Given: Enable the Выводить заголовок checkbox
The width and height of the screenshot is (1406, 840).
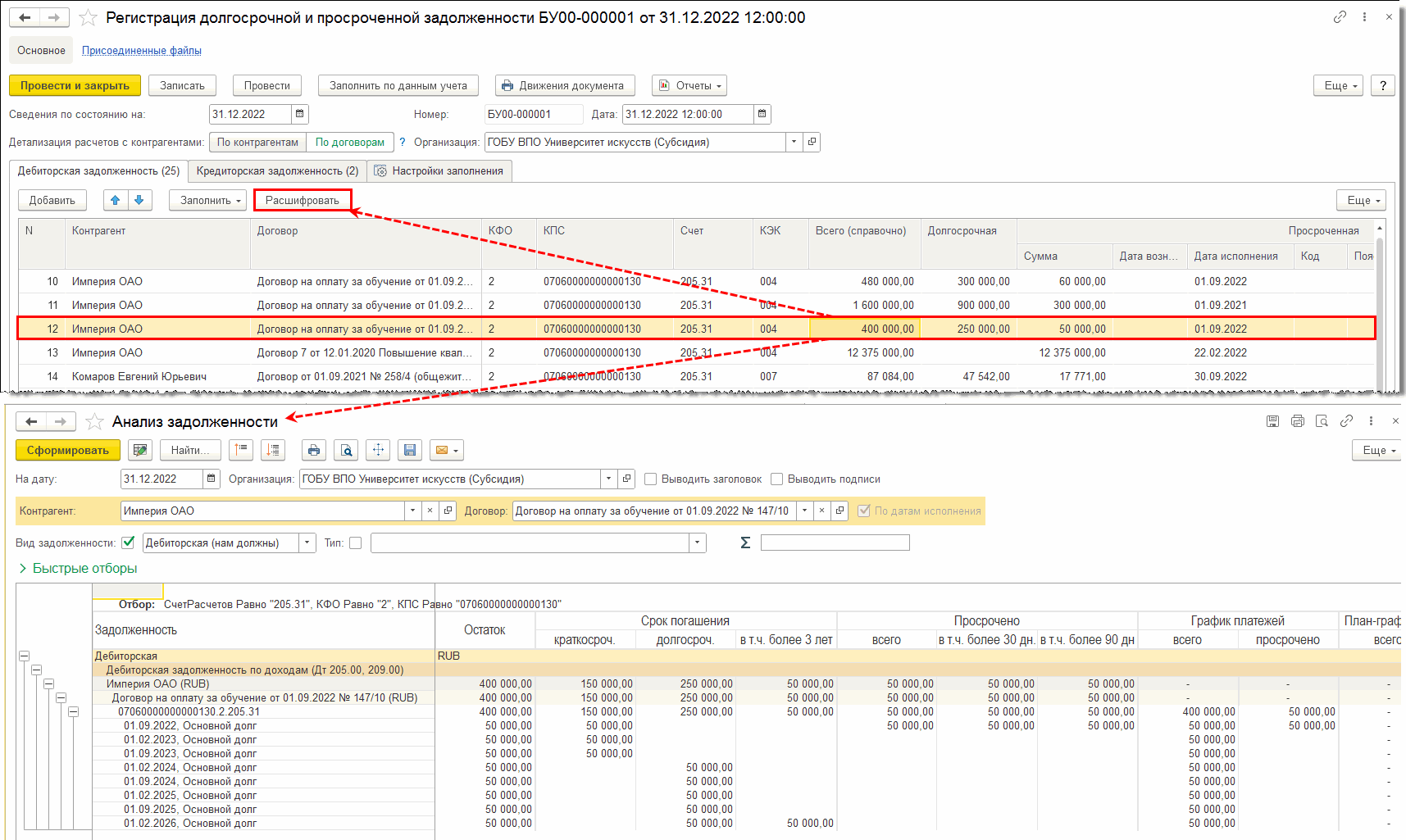Looking at the screenshot, I should [x=651, y=479].
